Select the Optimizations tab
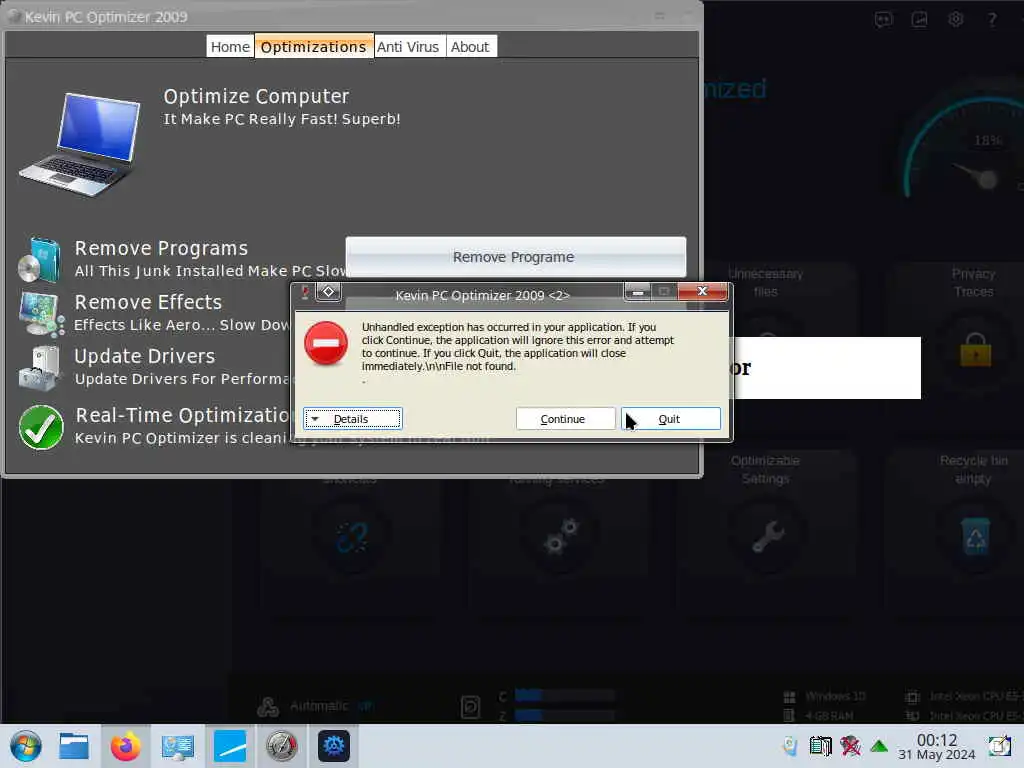Screen dimensions: 1024x768 click(x=313, y=46)
